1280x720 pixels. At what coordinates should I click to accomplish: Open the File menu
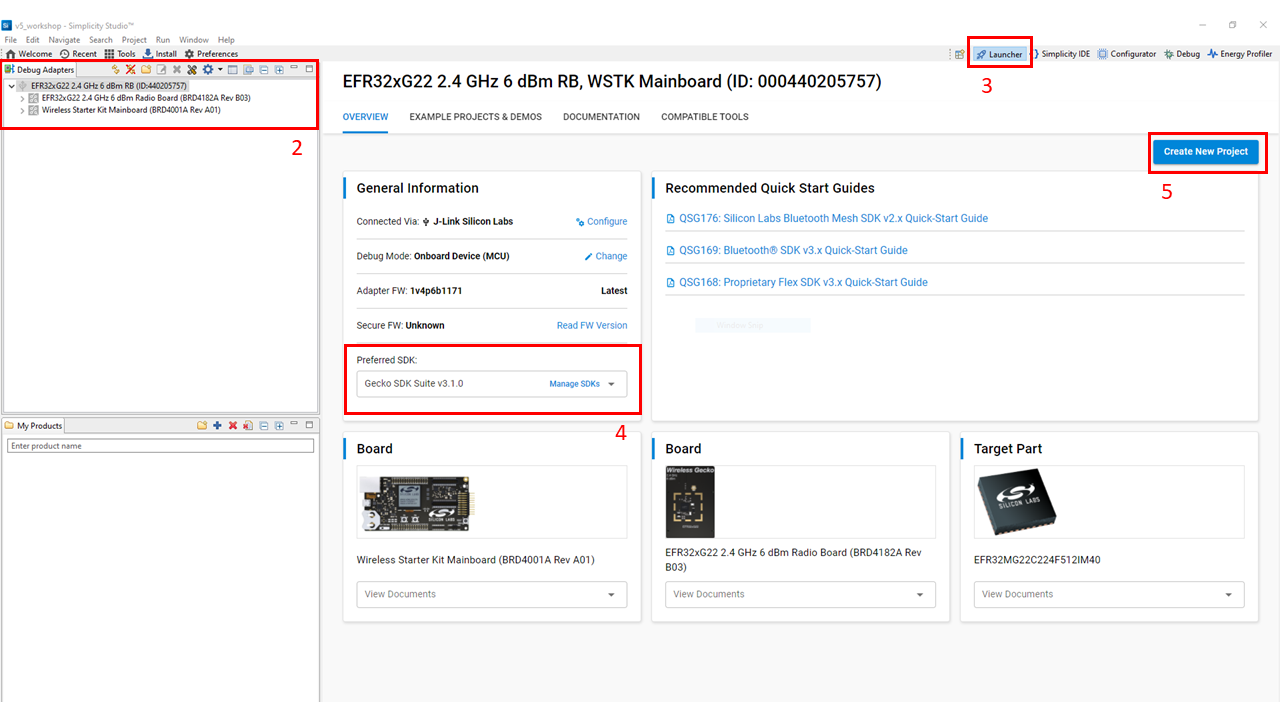11,40
